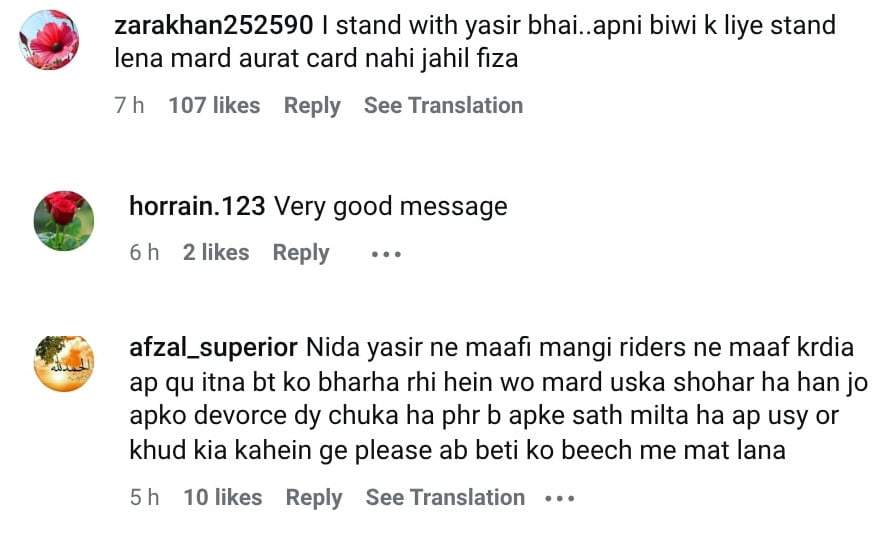The height and width of the screenshot is (536, 881).
Task: See translation of zarakhan252590's comment
Action: click(x=443, y=105)
